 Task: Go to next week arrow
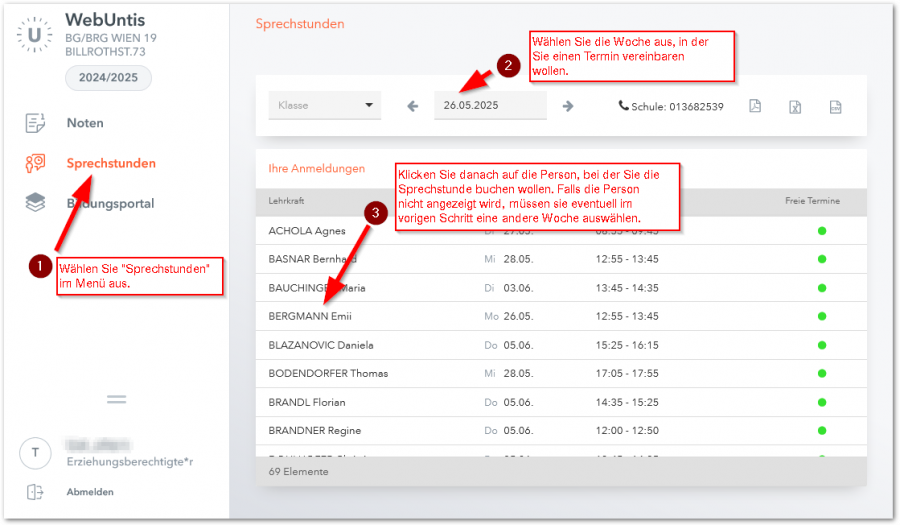point(568,106)
